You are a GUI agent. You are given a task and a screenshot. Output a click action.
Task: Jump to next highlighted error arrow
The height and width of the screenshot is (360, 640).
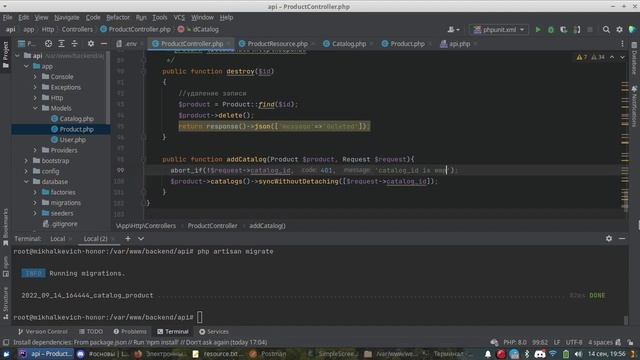(622, 58)
